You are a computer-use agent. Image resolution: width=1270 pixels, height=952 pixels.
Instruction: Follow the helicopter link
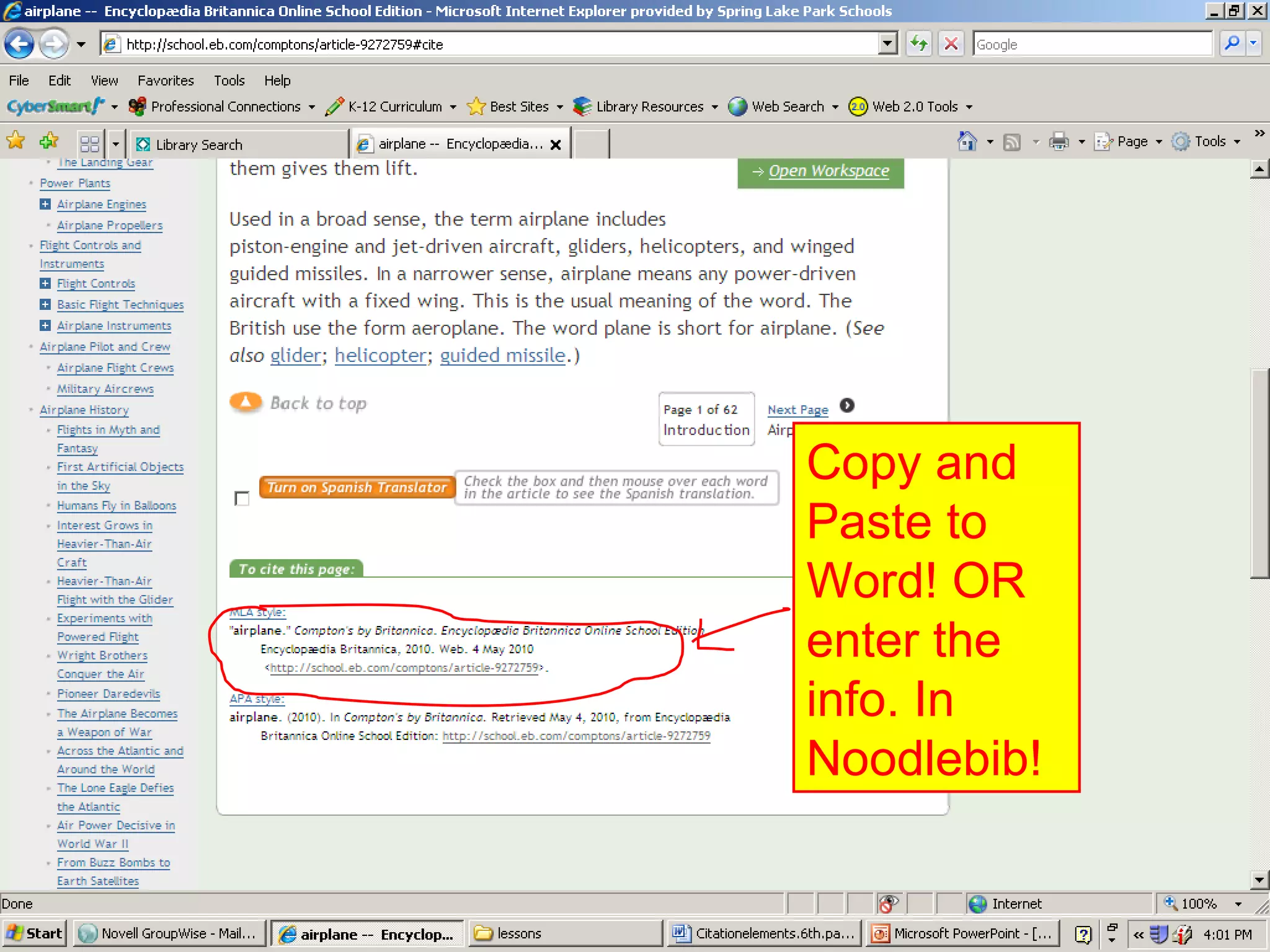coord(380,355)
